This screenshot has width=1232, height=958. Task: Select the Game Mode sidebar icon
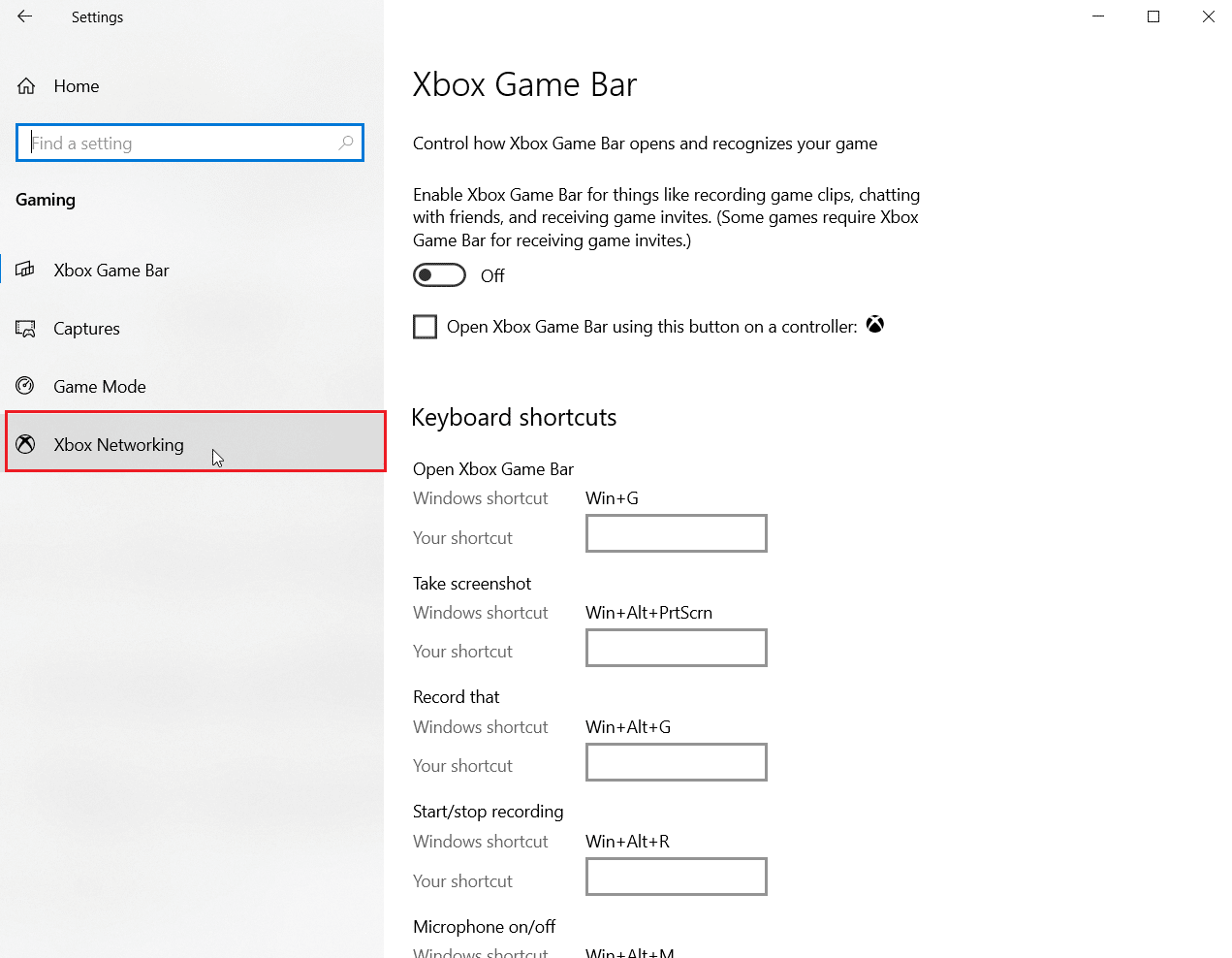25,386
